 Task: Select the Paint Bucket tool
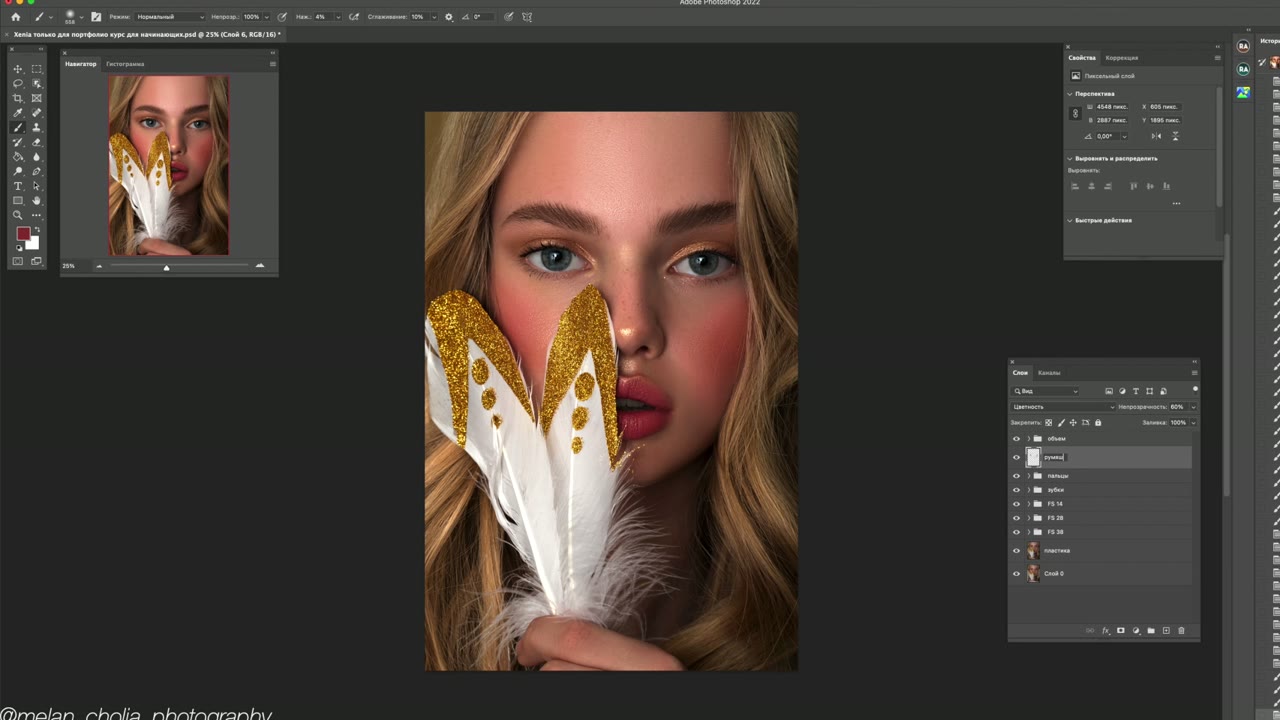[18, 157]
